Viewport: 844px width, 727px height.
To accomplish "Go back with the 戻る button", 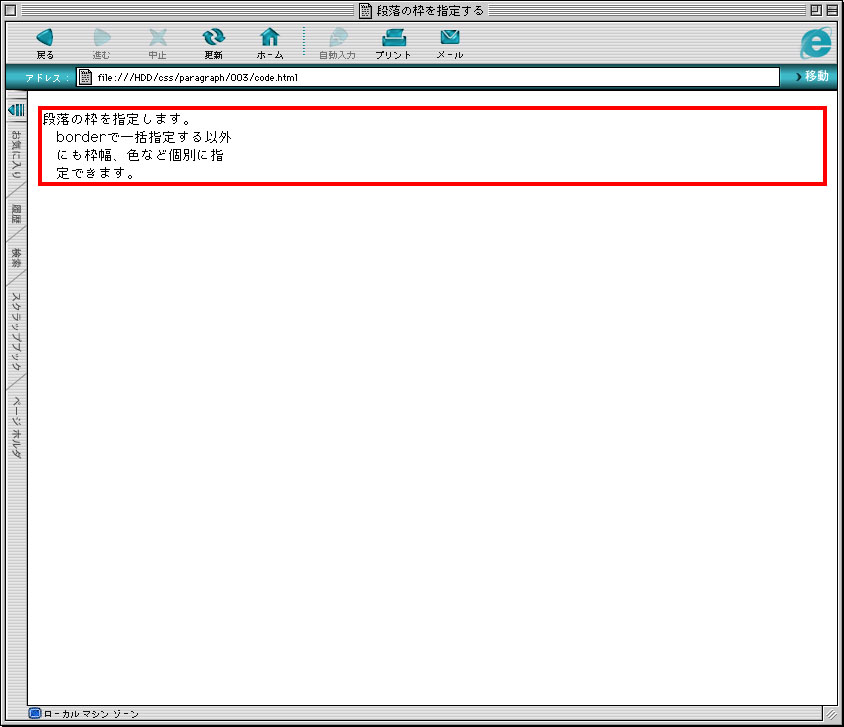I will point(45,44).
